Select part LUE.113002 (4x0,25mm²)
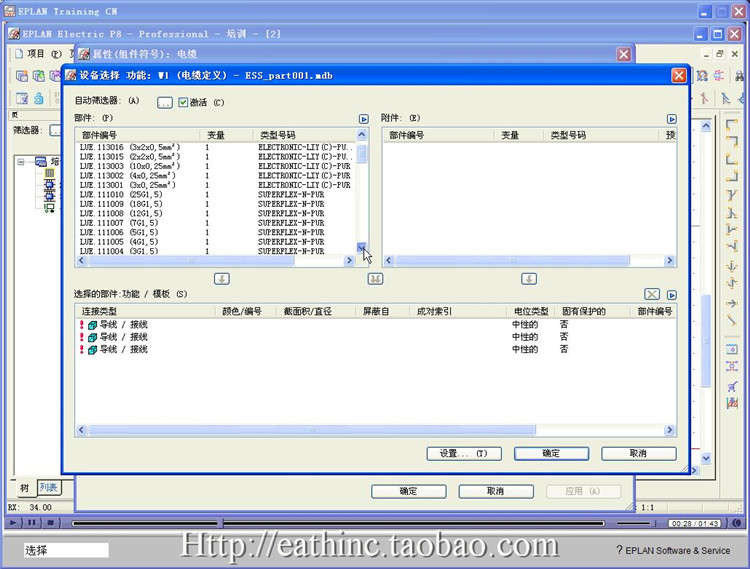Screen dimensions: 750x569 [215, 175]
